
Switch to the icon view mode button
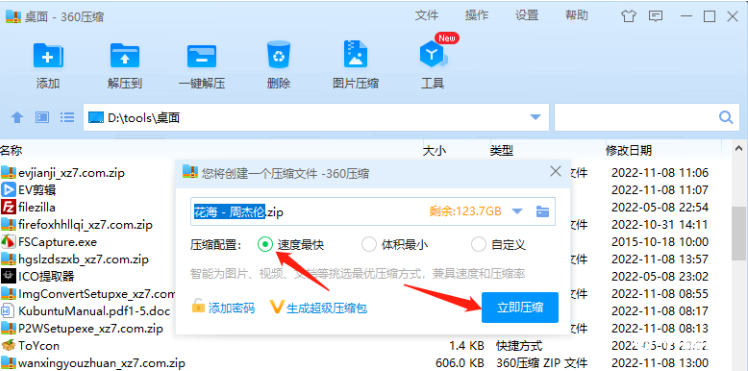42,117
